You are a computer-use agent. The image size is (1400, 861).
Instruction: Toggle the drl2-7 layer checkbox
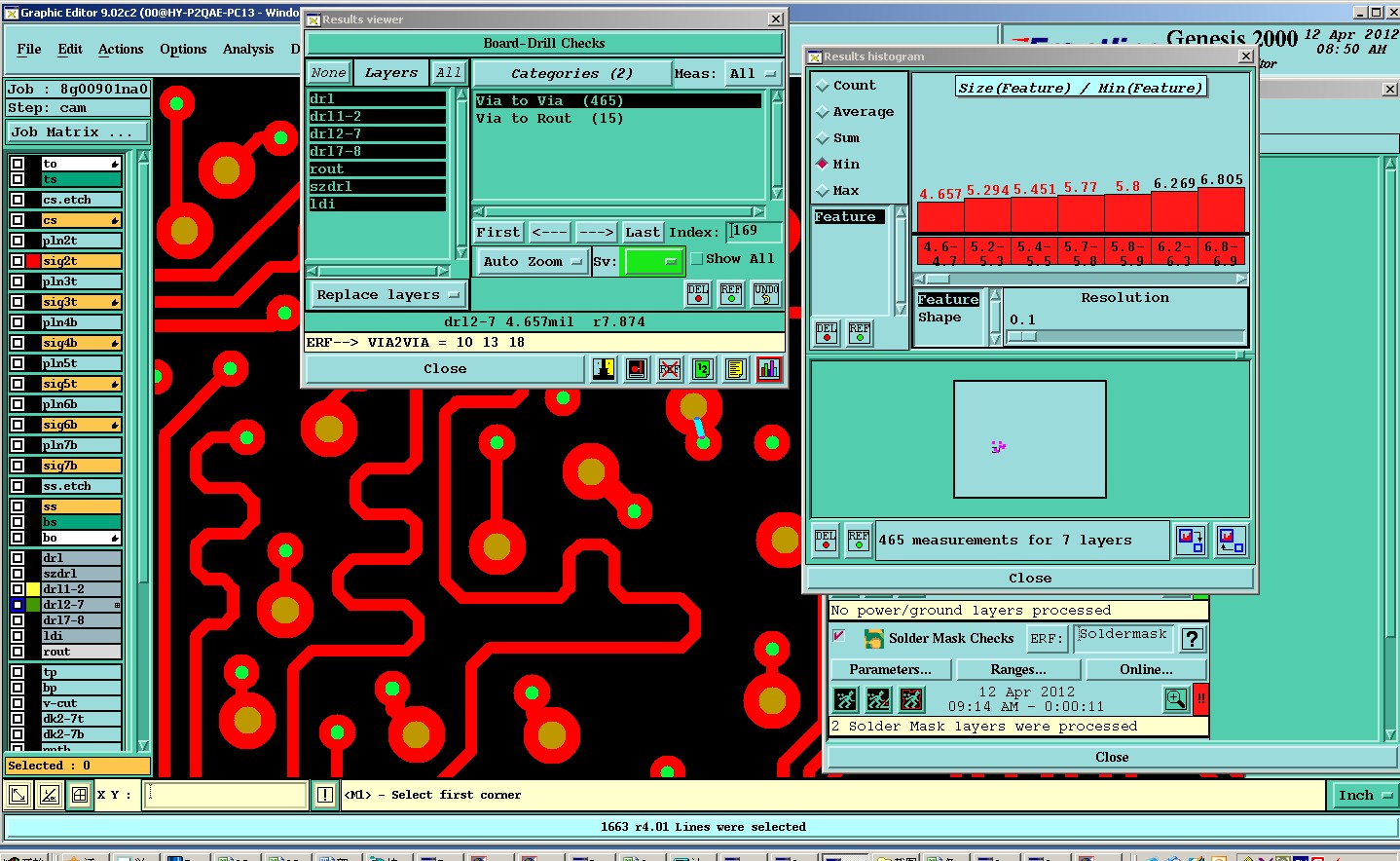(18, 605)
